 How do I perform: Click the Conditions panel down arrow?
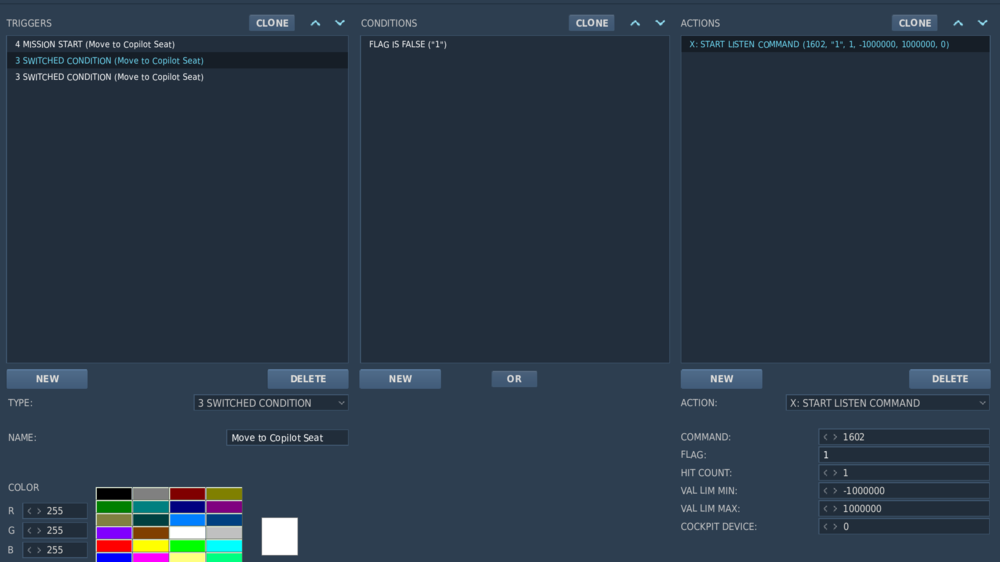coord(660,23)
